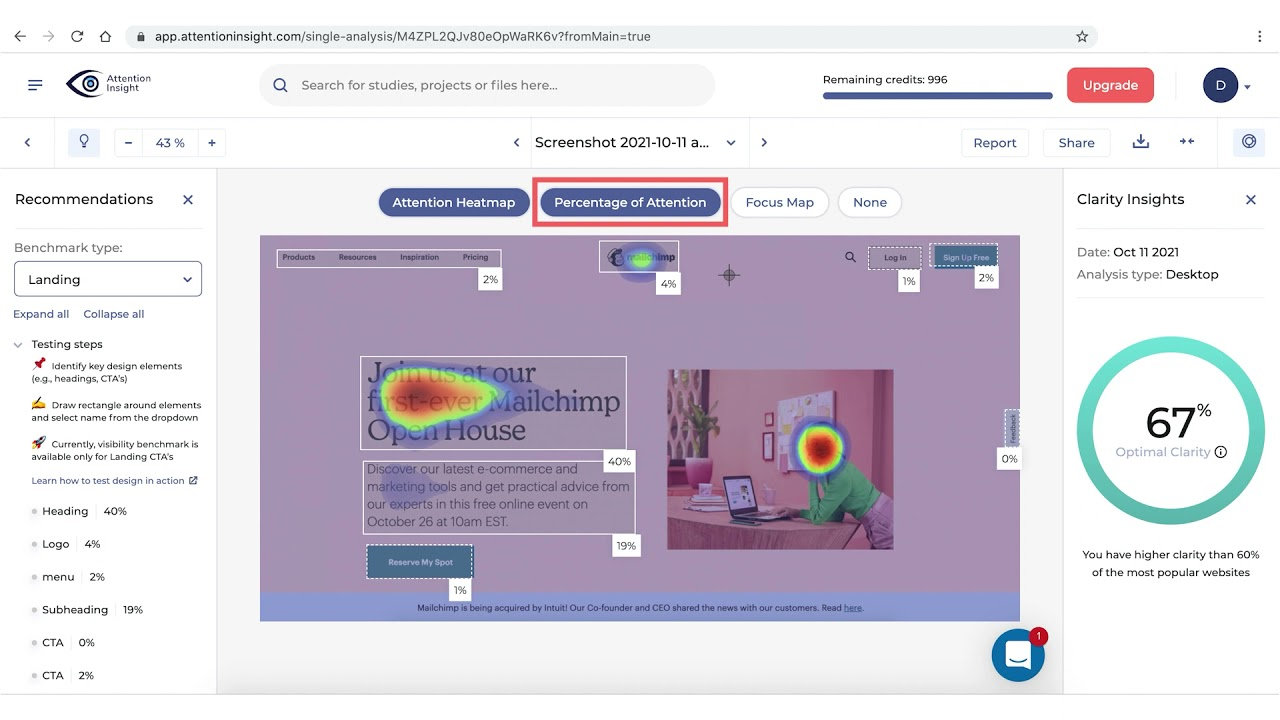Switch to Attention Heatmap view
Image resolution: width=1280 pixels, height=720 pixels.
[x=453, y=202]
